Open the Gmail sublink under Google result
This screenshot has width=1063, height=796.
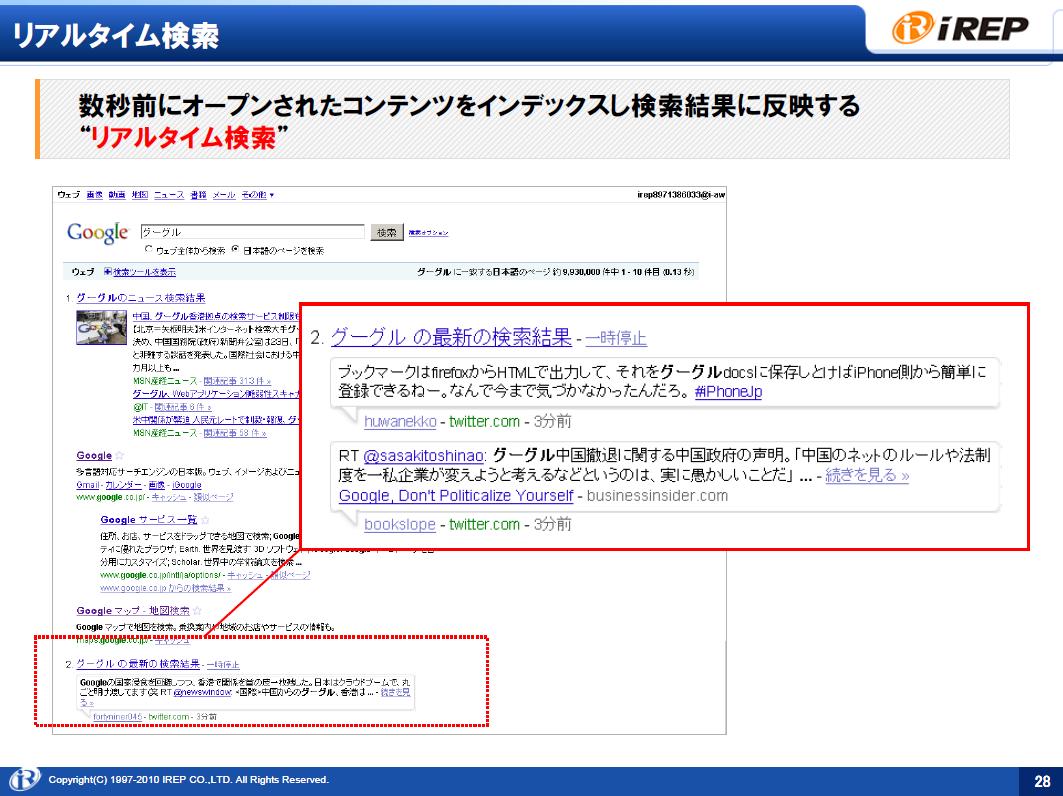(87, 485)
